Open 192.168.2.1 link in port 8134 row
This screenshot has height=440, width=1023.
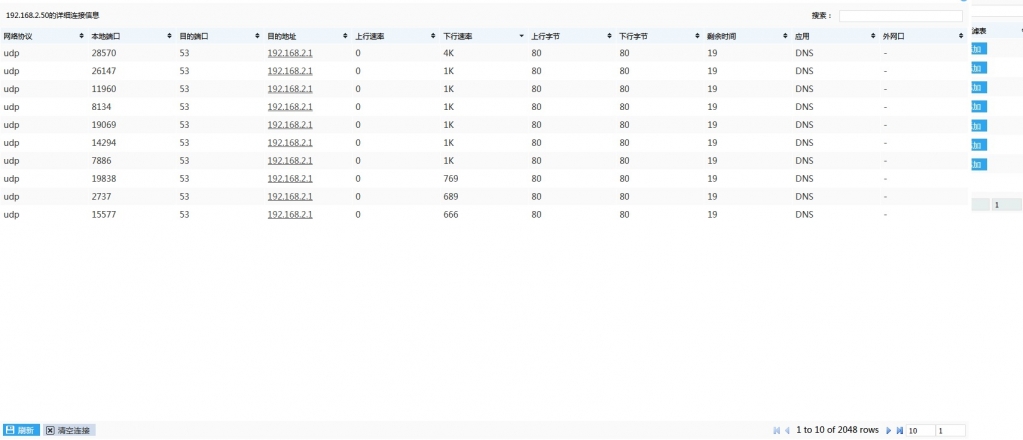290,106
